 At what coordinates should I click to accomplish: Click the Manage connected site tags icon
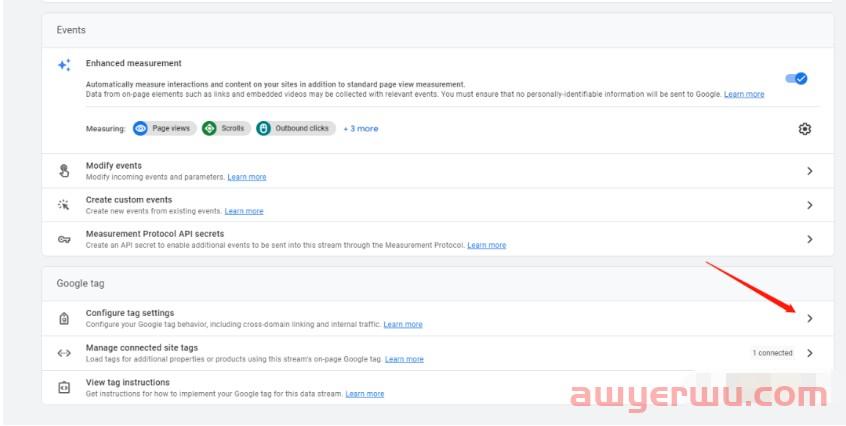pos(64,353)
